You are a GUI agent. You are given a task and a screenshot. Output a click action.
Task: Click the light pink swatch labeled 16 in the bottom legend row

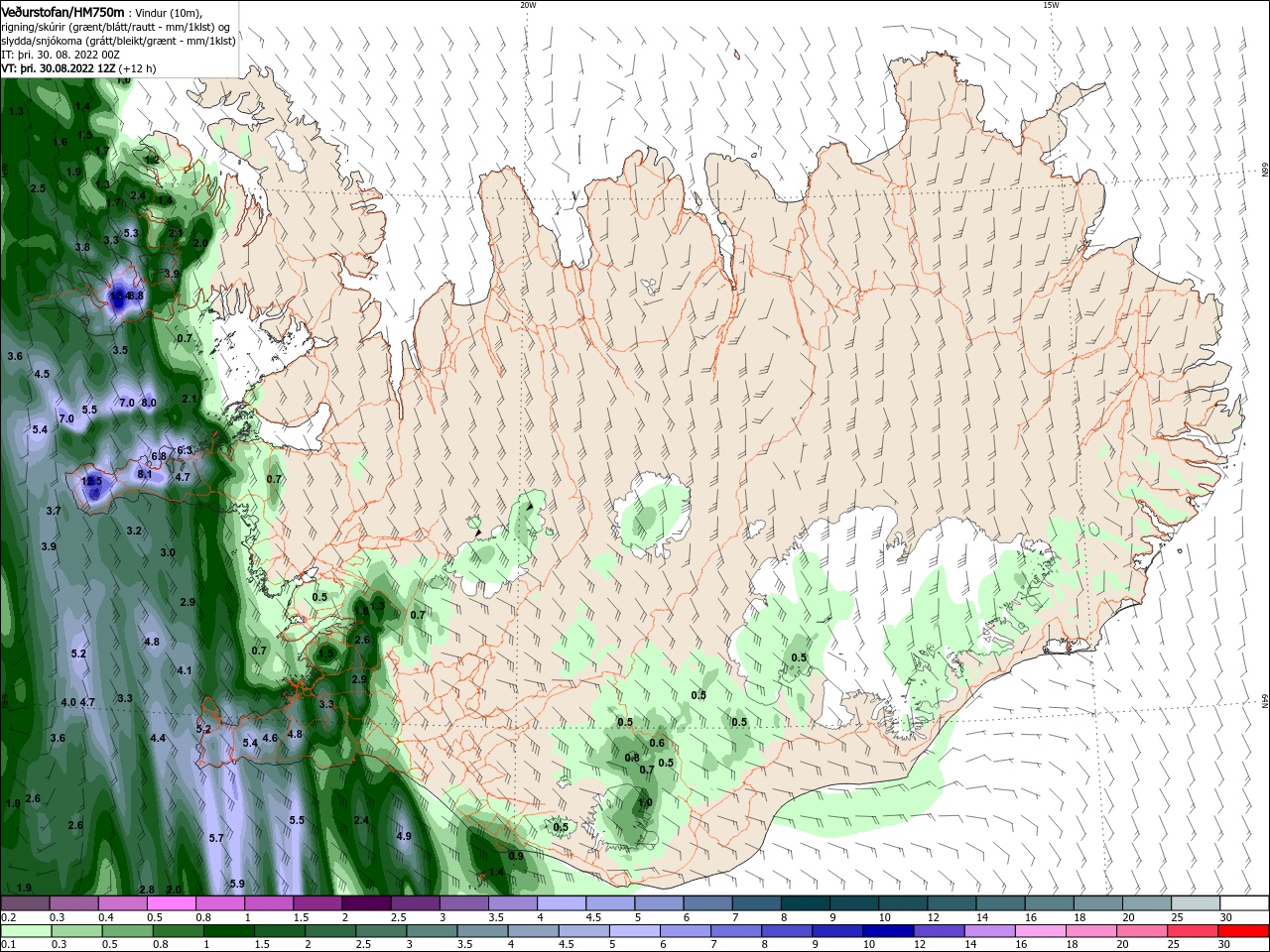tap(1040, 931)
